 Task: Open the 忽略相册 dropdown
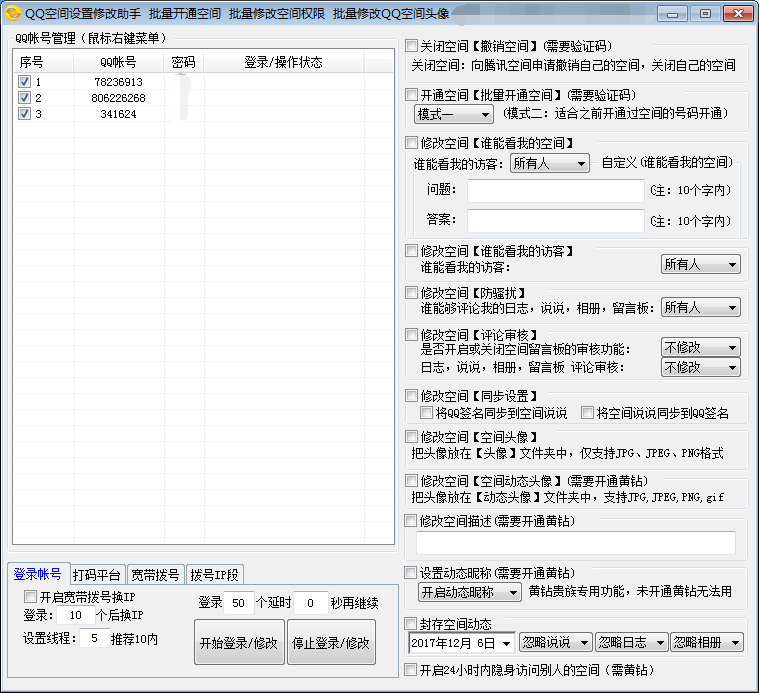(707, 643)
